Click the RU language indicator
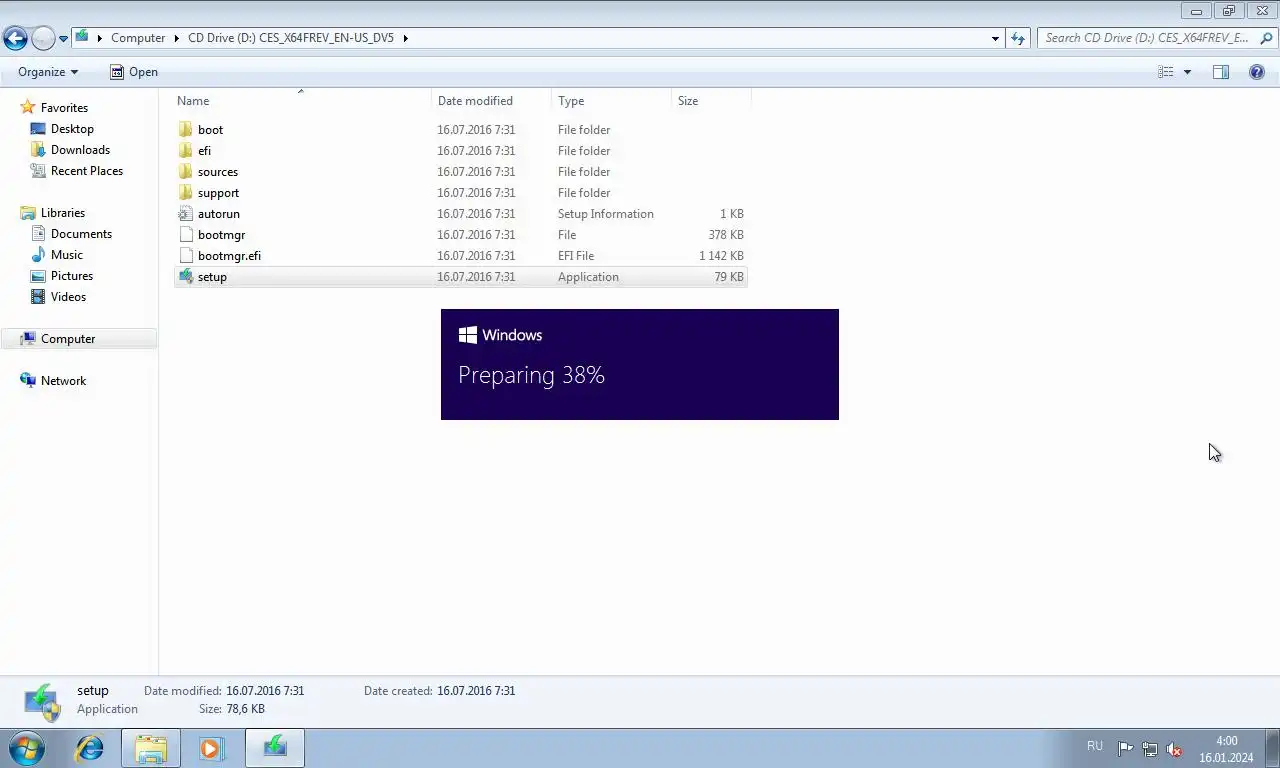Viewport: 1280px width, 768px height. 1095,746
